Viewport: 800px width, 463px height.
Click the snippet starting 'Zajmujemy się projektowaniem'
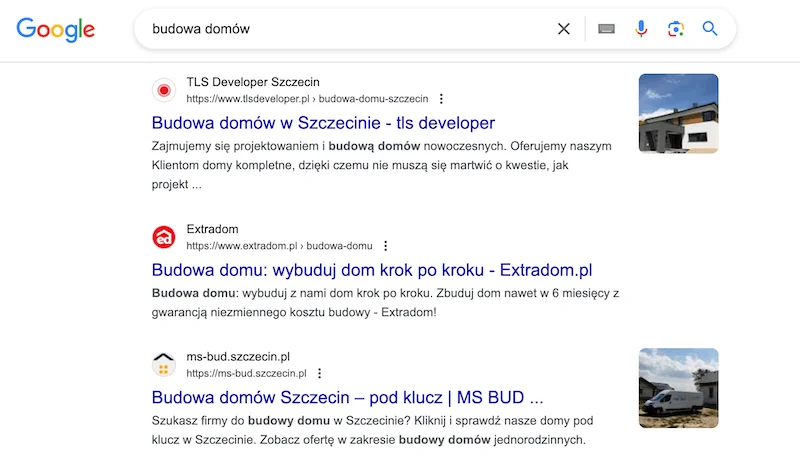[x=382, y=165]
